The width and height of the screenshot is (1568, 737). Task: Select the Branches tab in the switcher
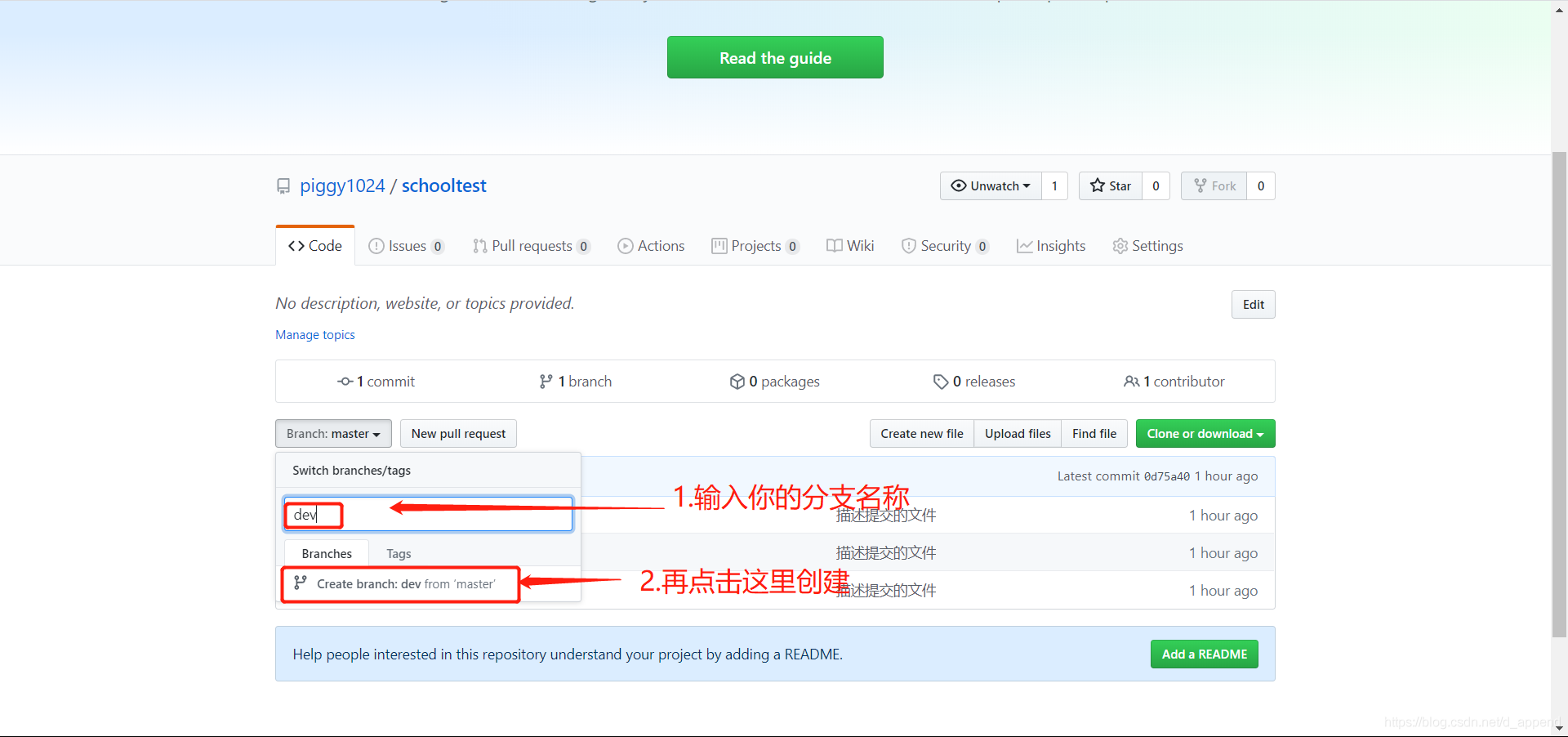327,553
